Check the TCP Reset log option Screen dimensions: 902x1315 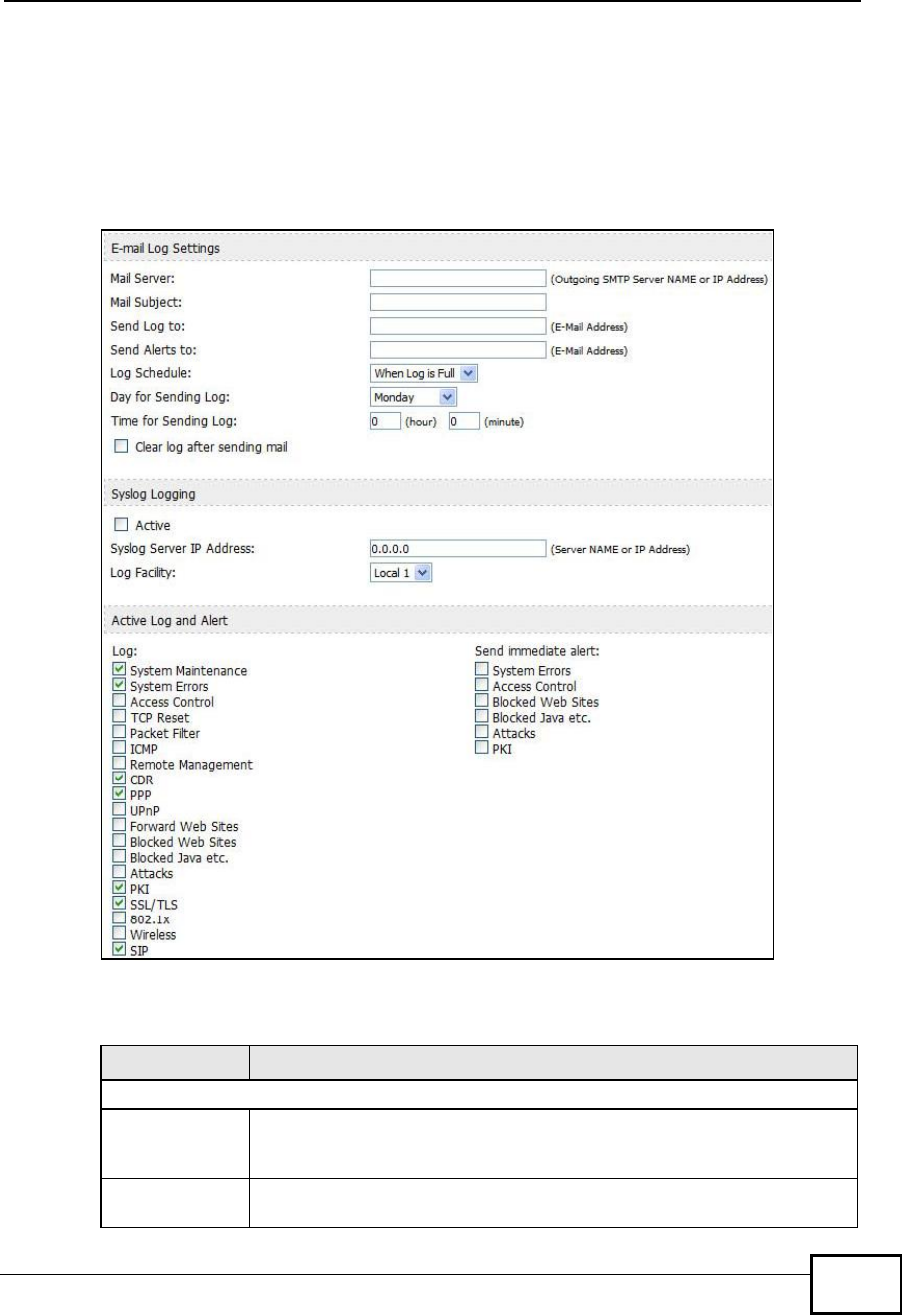(x=120, y=717)
